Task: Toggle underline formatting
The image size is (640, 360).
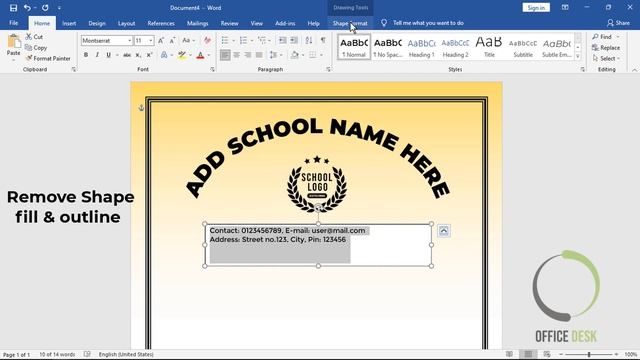Action: tap(108, 55)
